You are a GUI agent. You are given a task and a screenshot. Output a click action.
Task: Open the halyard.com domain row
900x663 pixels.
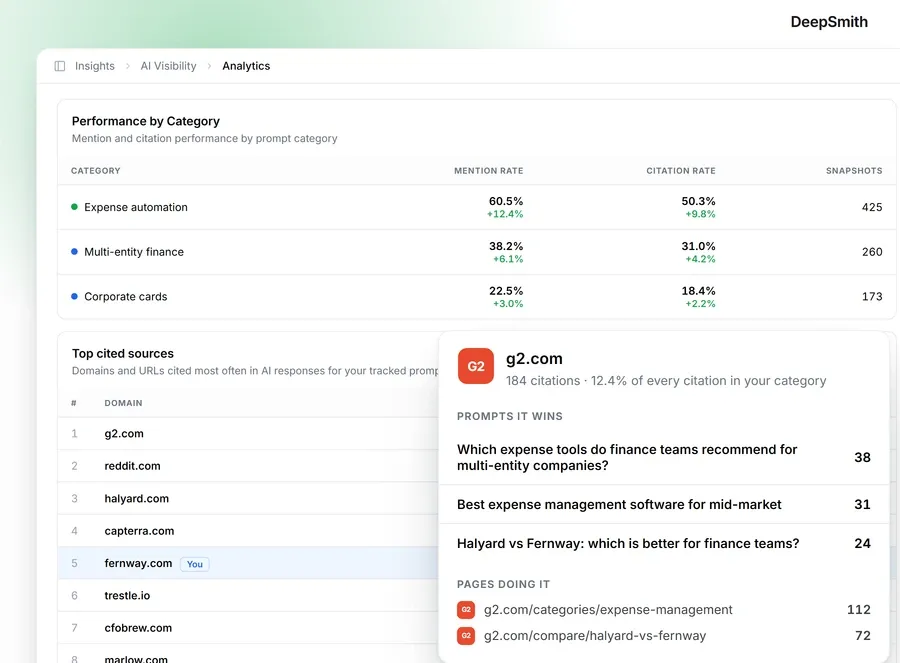248,498
